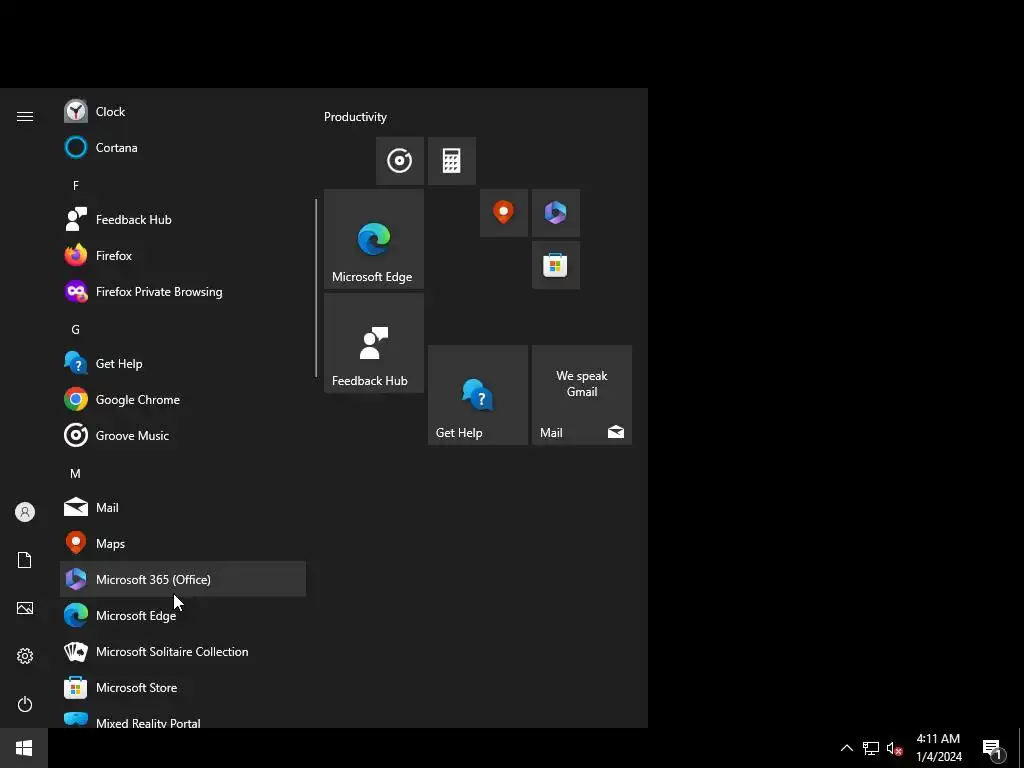1024x768 pixels.
Task: Open Settings from the Start sidebar
Action: click(25, 656)
